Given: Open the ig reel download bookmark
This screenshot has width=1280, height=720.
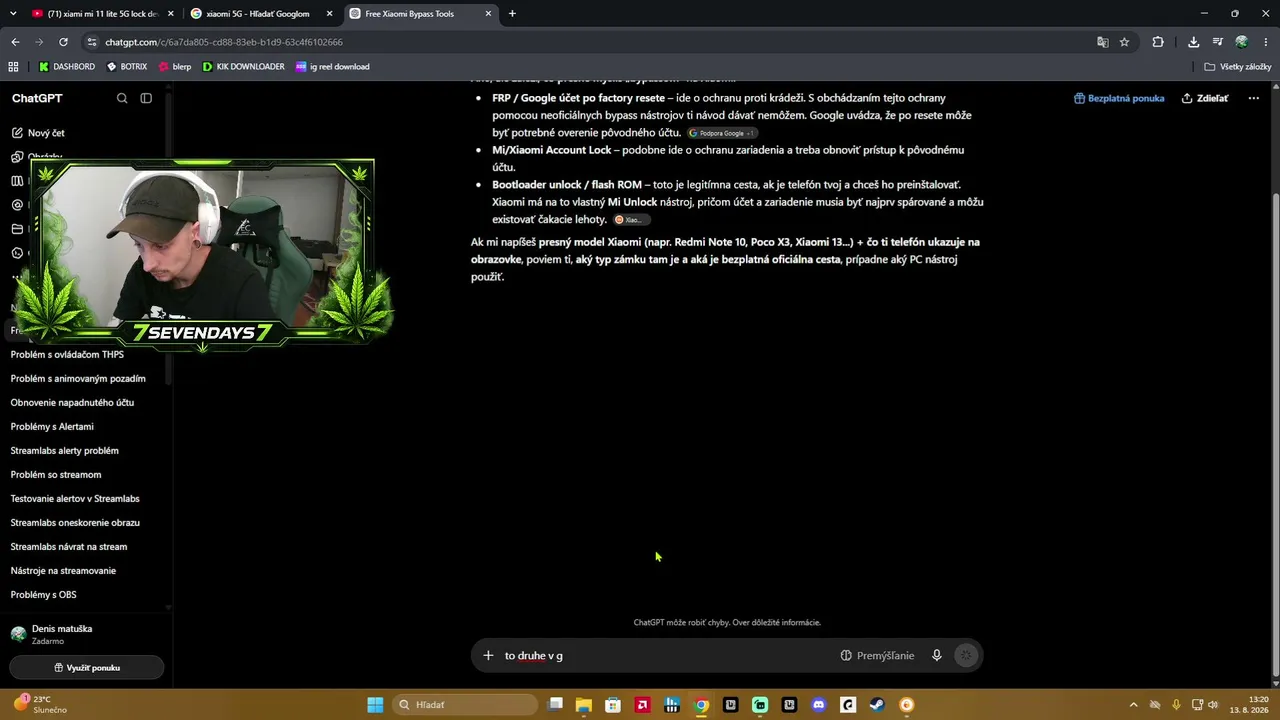Looking at the screenshot, I should pyautogui.click(x=332, y=67).
